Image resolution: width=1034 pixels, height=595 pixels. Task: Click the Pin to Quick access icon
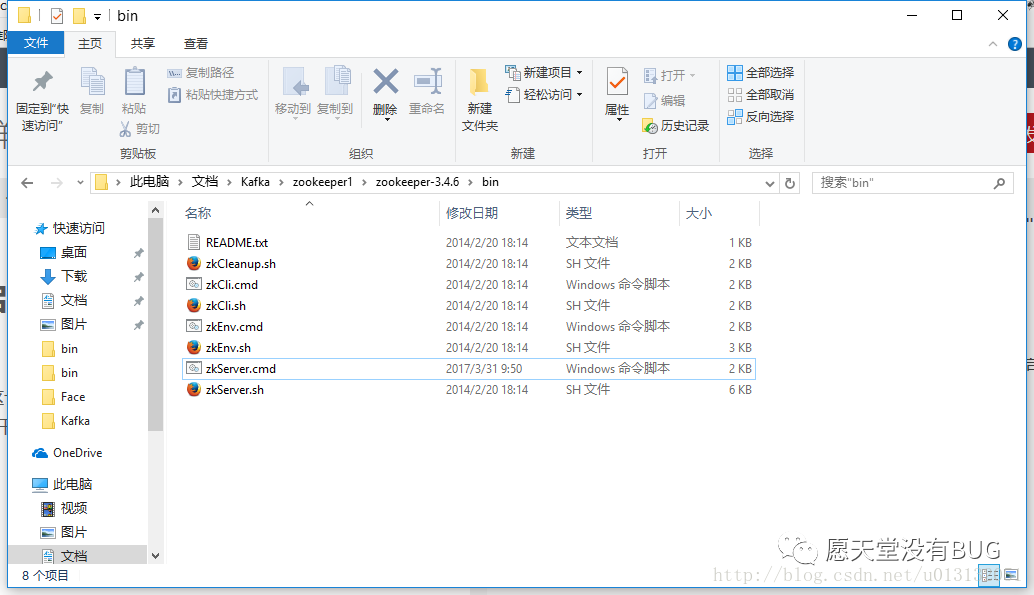[x=43, y=81]
